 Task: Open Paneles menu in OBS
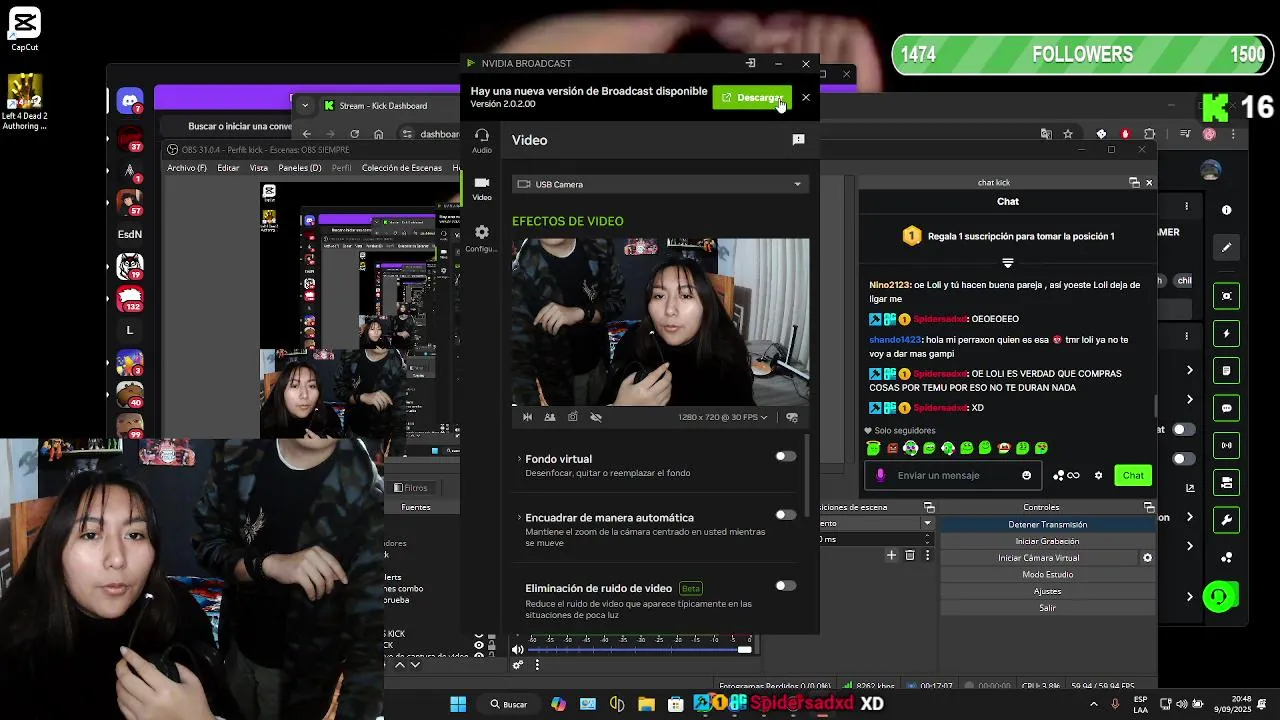(x=300, y=168)
